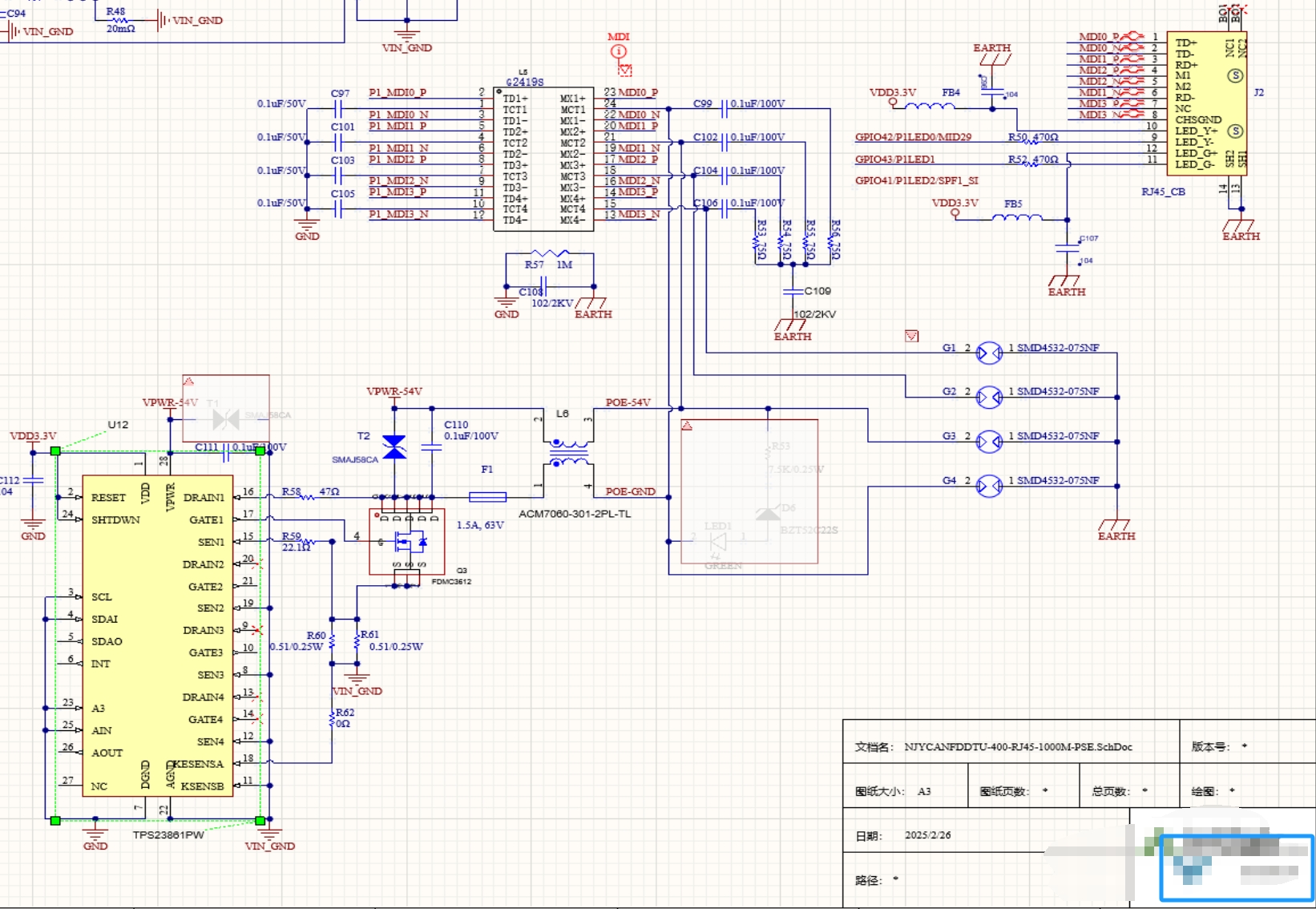Click the G2419S transformer L5 body
Viewport: 1316px width, 909px height.
coord(543,159)
